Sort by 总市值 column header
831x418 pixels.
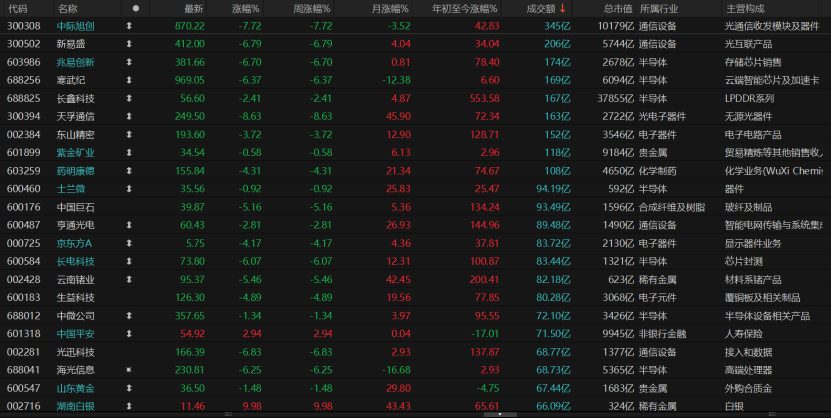point(618,8)
